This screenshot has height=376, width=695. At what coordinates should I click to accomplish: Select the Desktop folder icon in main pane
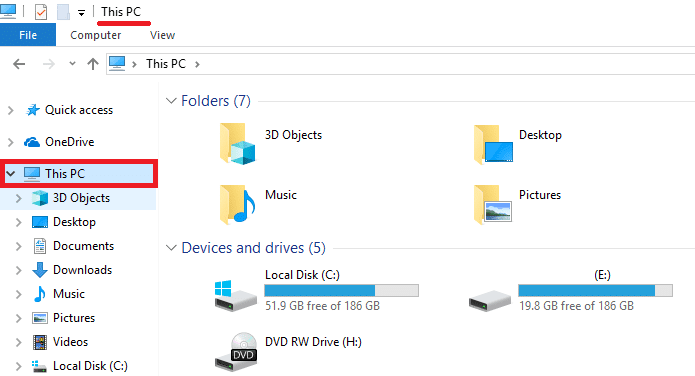[493, 144]
